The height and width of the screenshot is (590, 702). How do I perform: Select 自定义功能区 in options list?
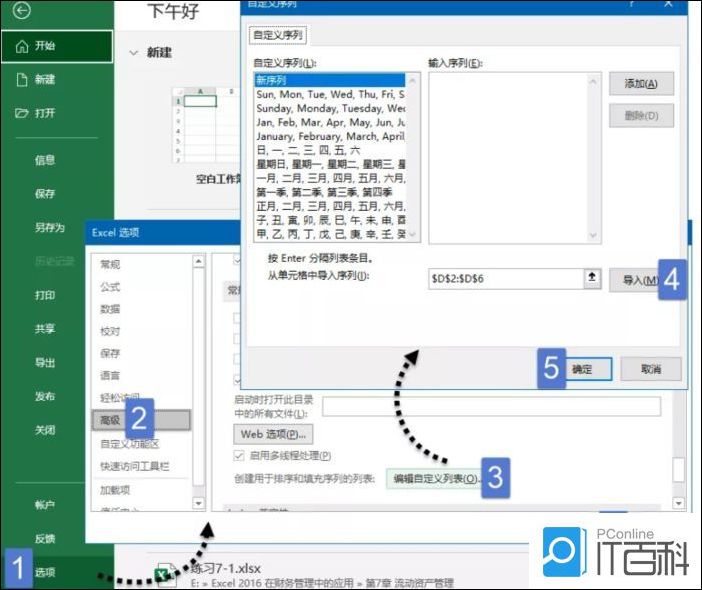[129, 444]
